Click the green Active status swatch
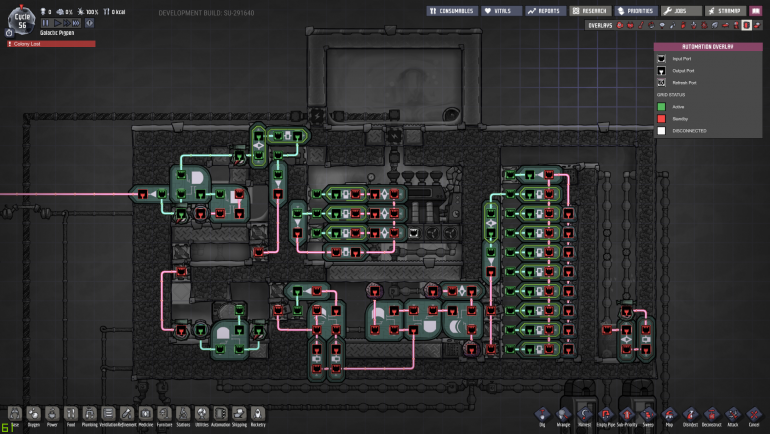This screenshot has width=770, height=434. pos(661,105)
